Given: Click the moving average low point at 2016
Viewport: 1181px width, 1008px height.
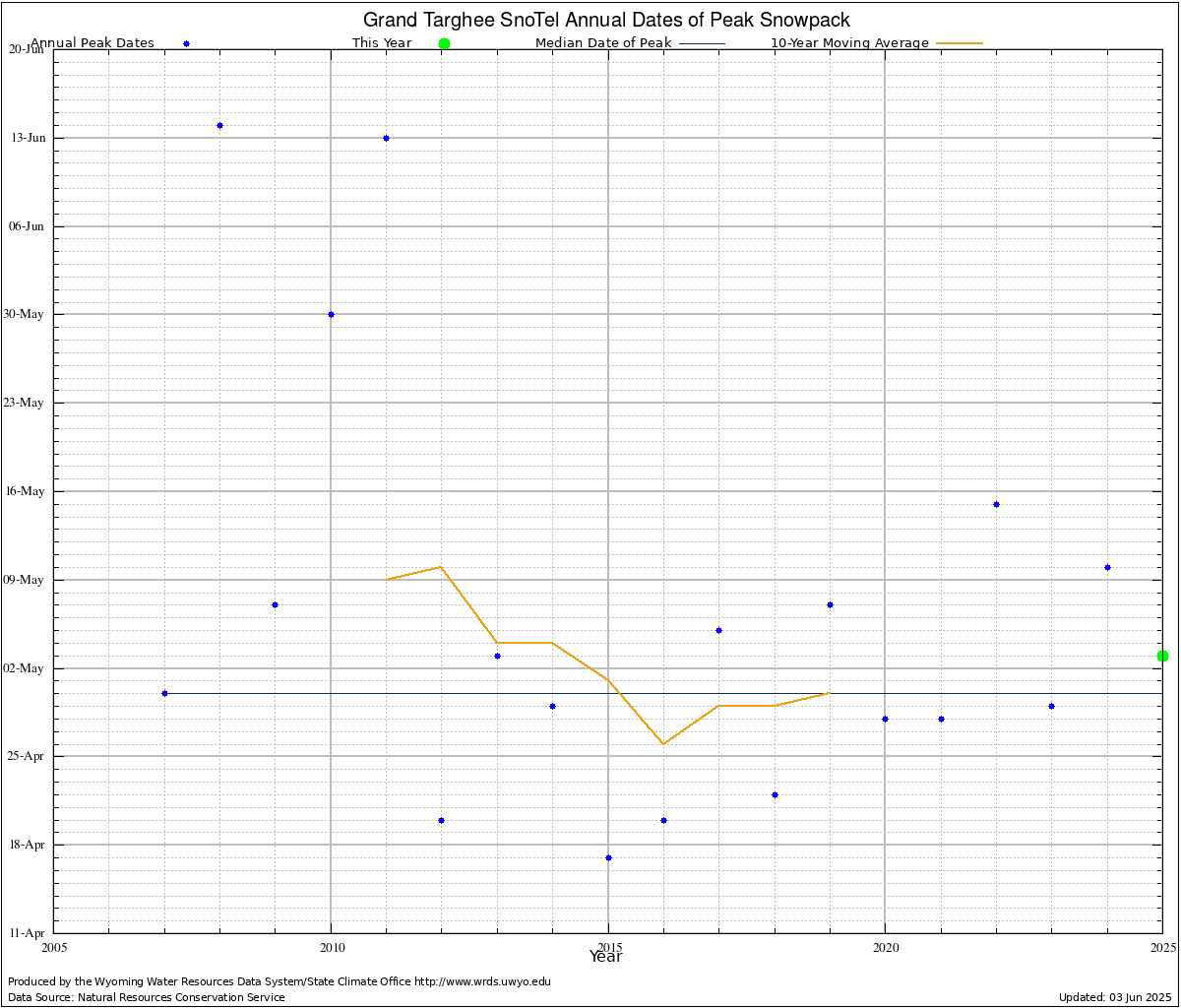Looking at the screenshot, I should [x=663, y=744].
